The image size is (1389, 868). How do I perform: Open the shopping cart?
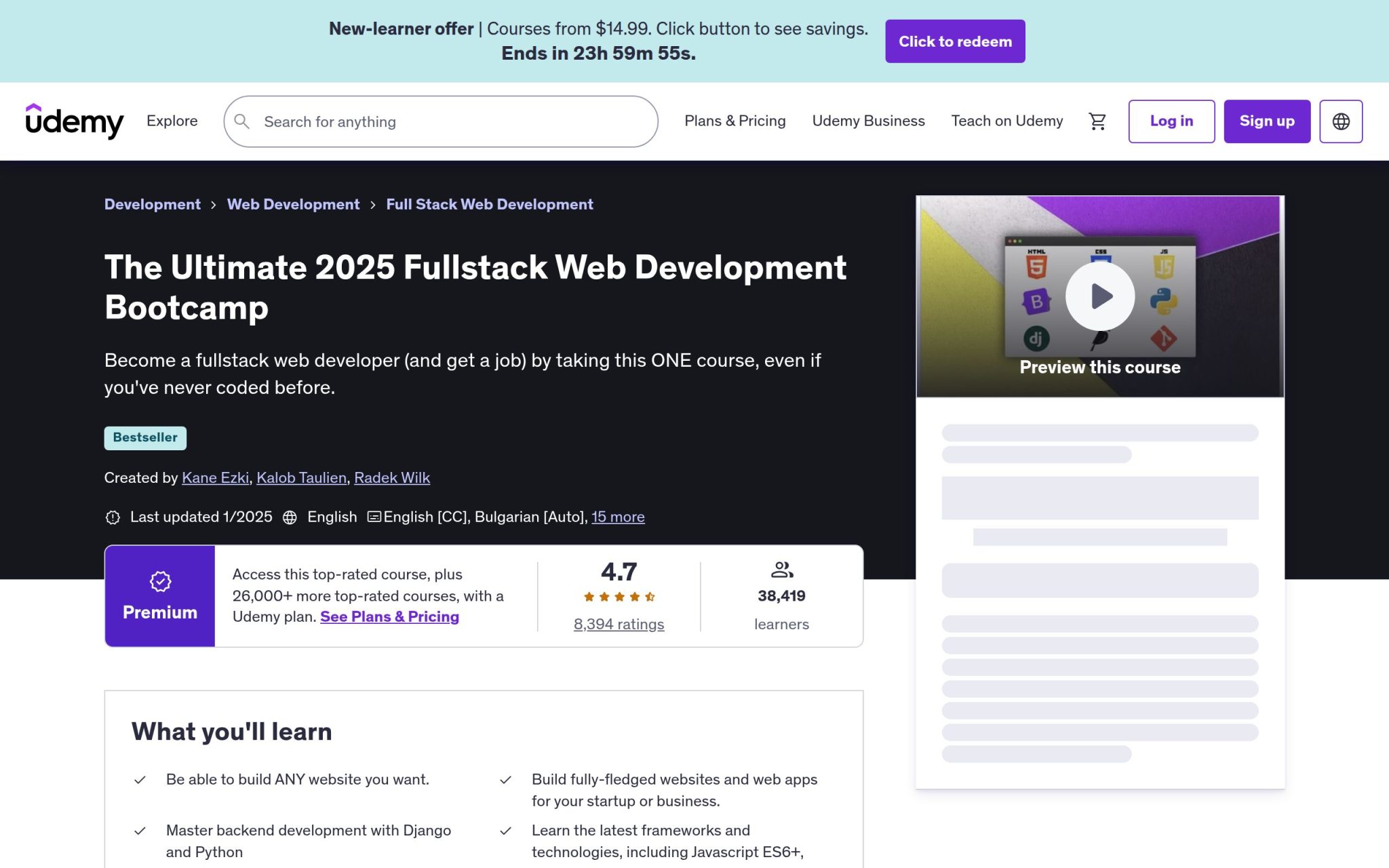coord(1097,121)
